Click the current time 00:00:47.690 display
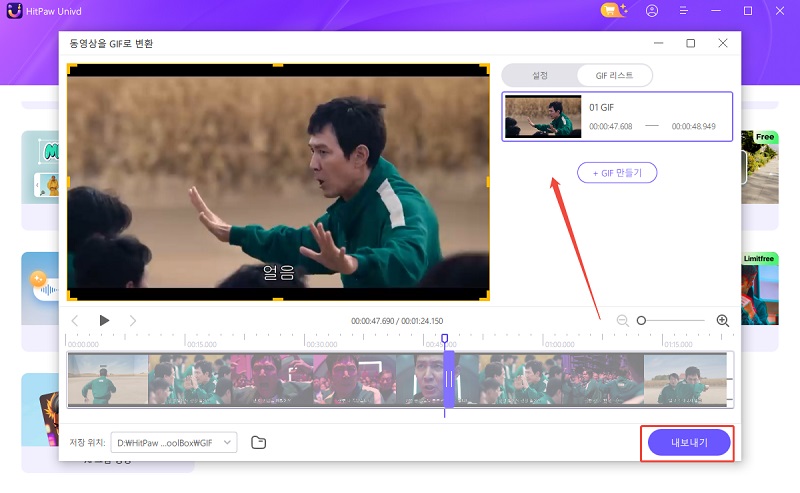 point(372,321)
